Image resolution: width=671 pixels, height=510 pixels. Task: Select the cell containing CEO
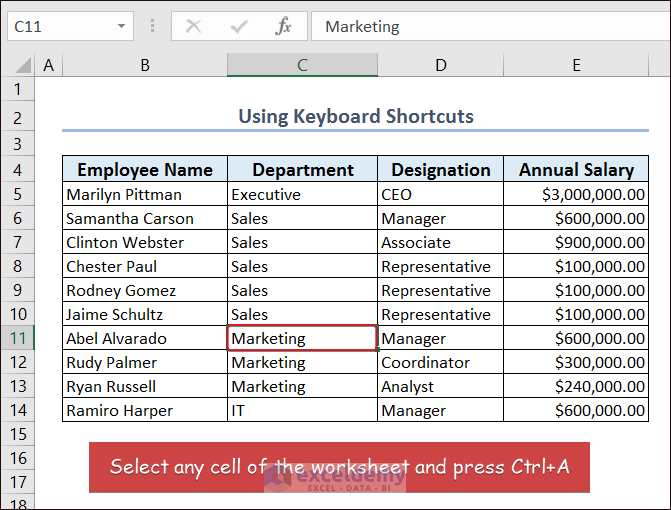[x=440, y=194]
